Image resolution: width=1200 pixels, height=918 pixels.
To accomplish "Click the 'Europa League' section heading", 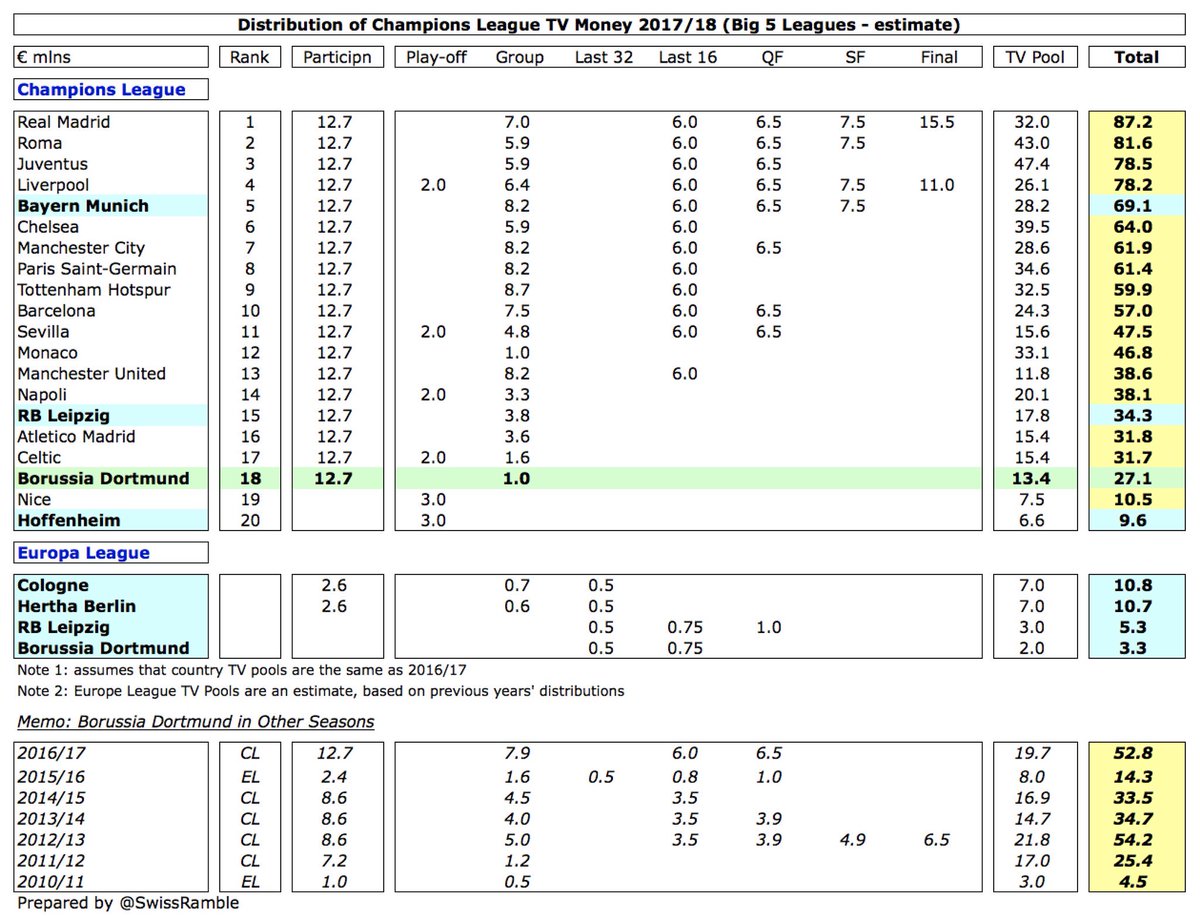I will pos(84,553).
